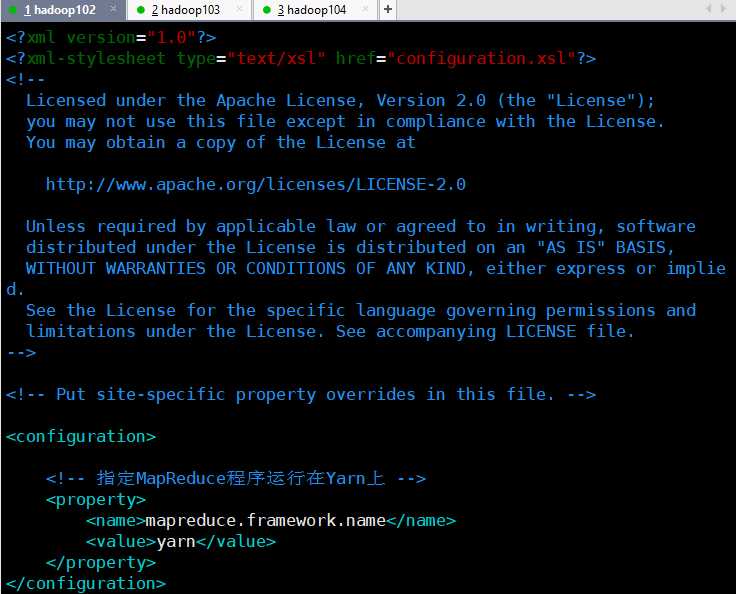This screenshot has width=736, height=594.
Task: Switch to the hadoop102 session tab
Action: point(63,10)
